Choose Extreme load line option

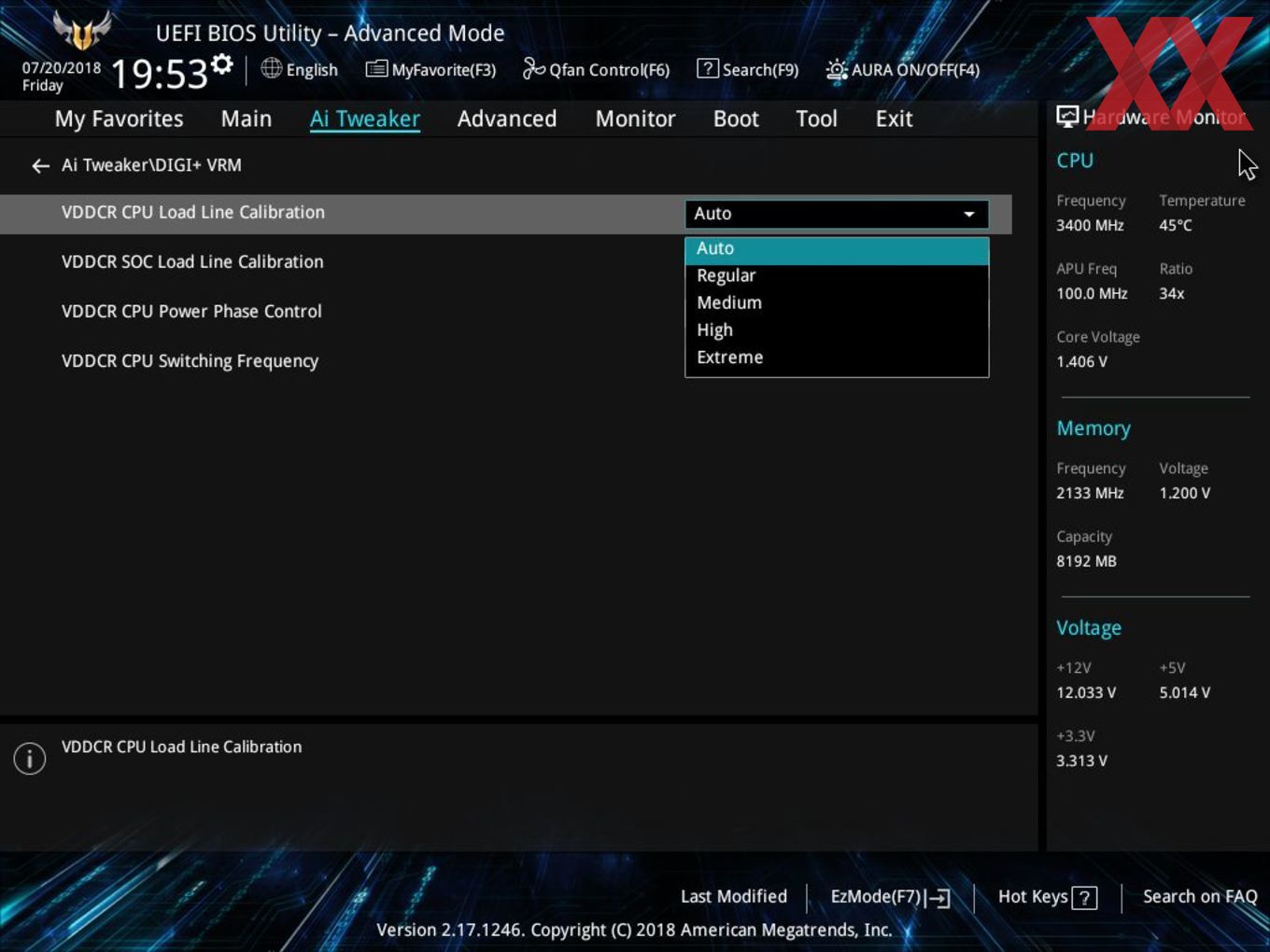coord(837,357)
